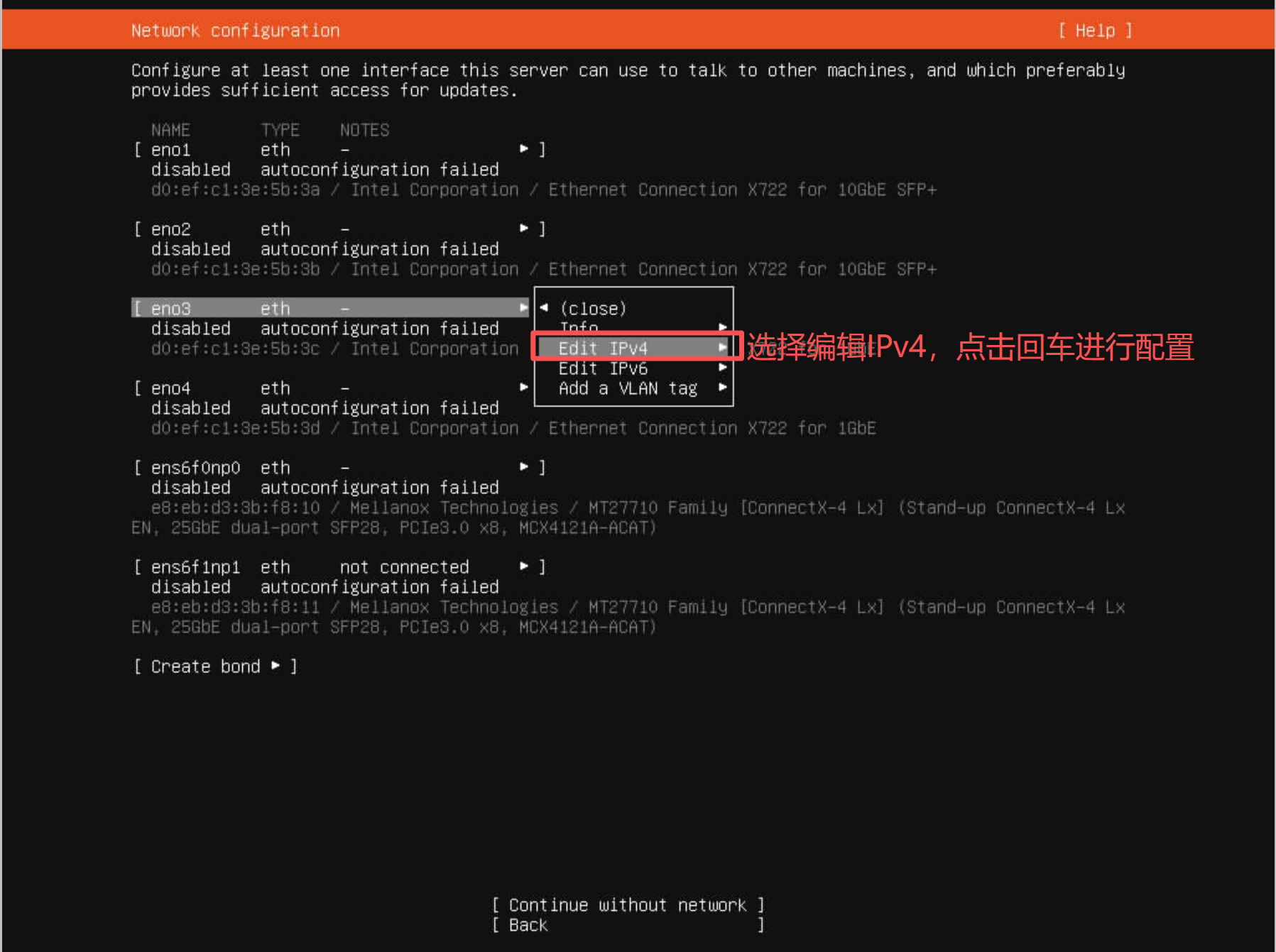Expand the eno1 interface arrow
Viewport: 1276px width, 952px height.
[524, 149]
